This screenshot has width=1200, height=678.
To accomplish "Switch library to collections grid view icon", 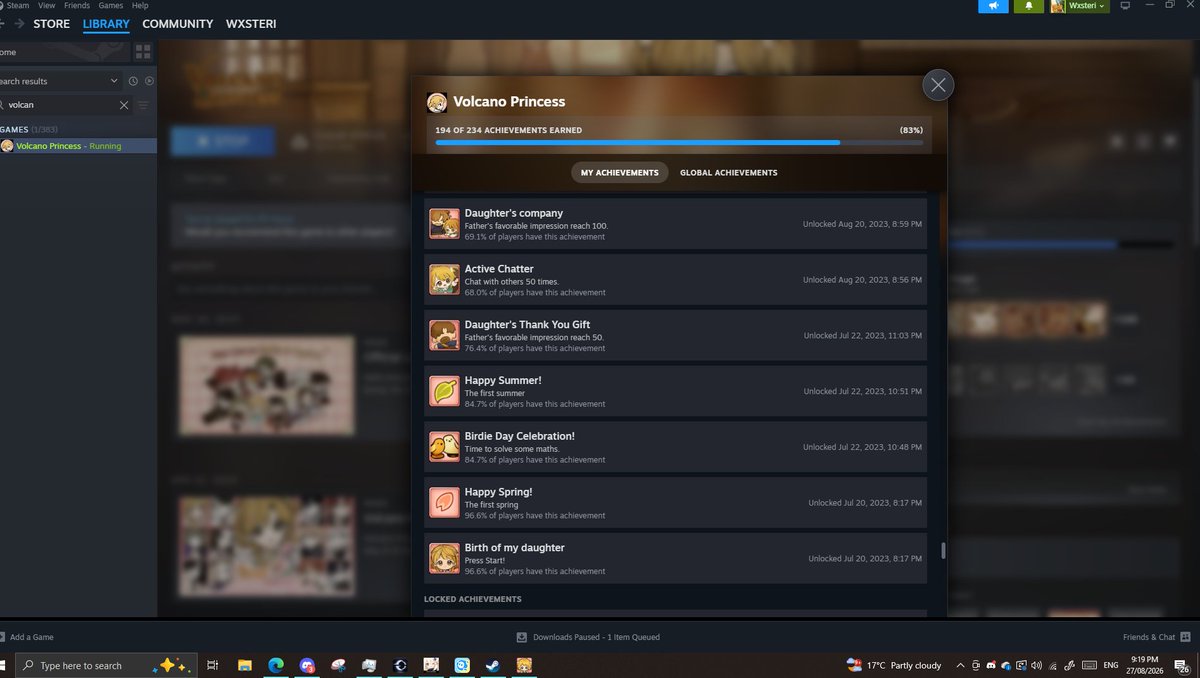I will 143,52.
